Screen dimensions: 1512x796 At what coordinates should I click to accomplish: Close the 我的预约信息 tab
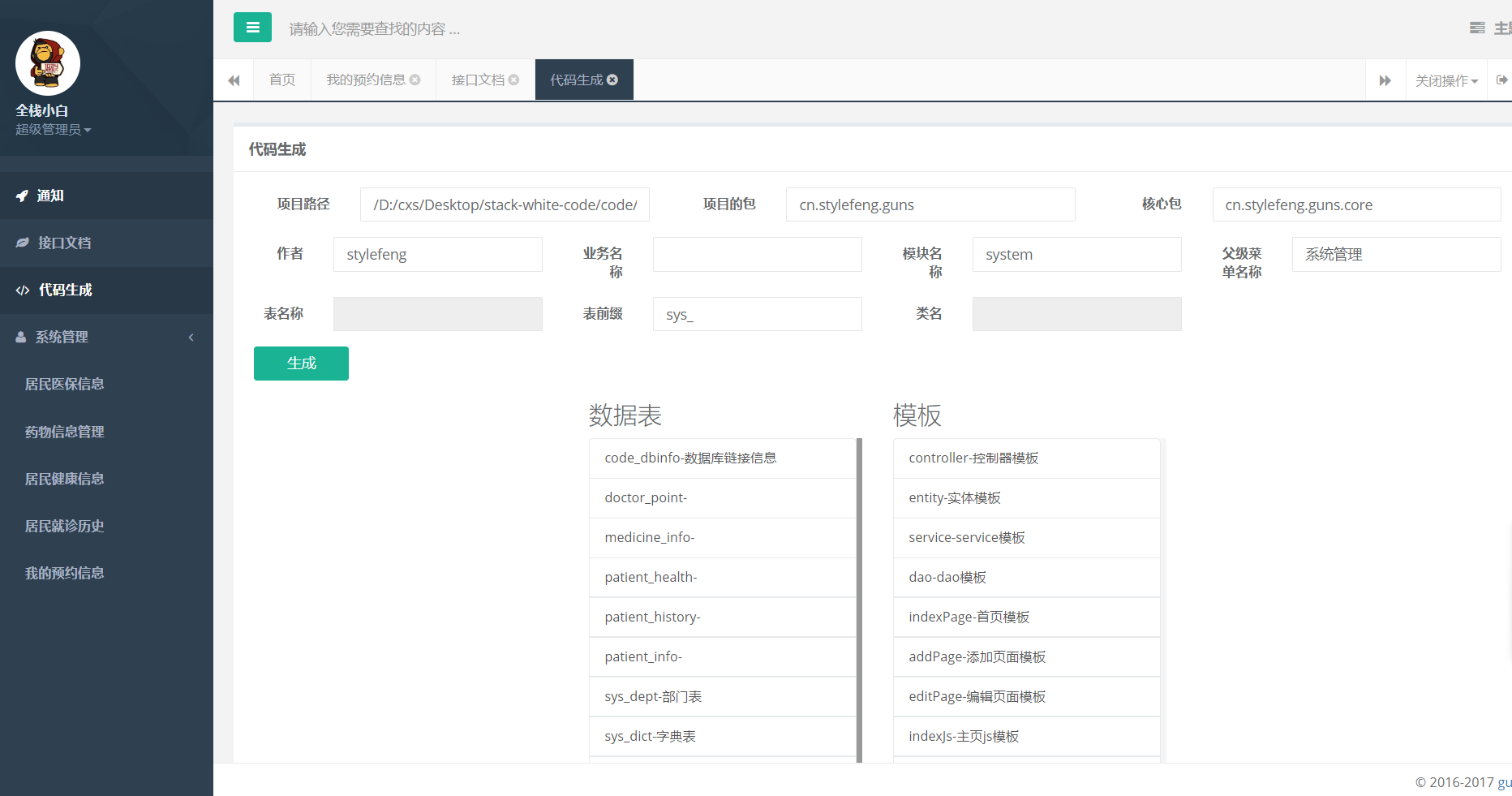pyautogui.click(x=415, y=80)
